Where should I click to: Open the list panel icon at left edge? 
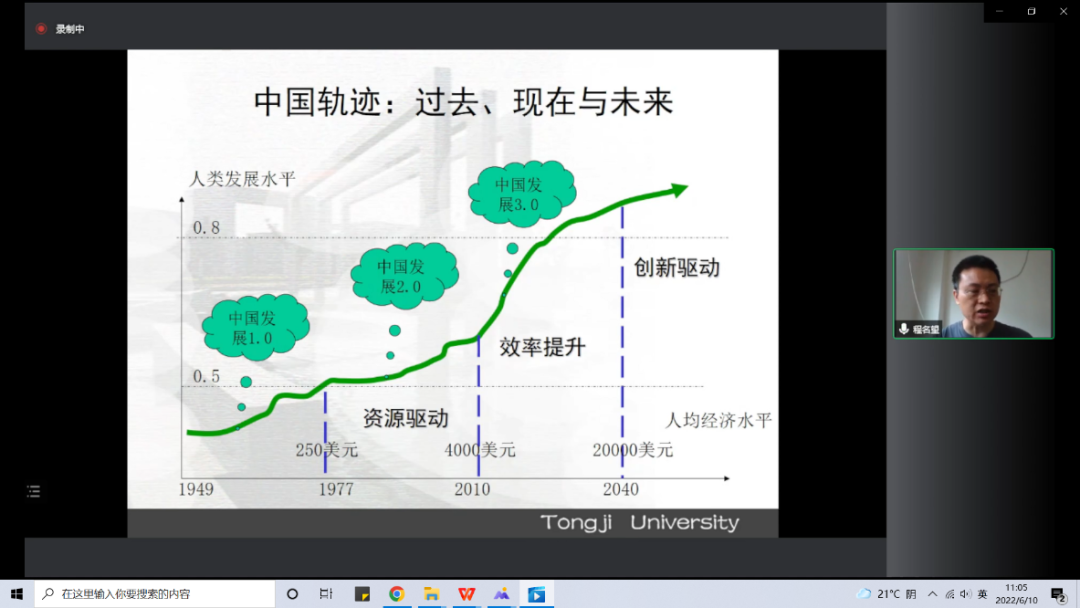33,491
